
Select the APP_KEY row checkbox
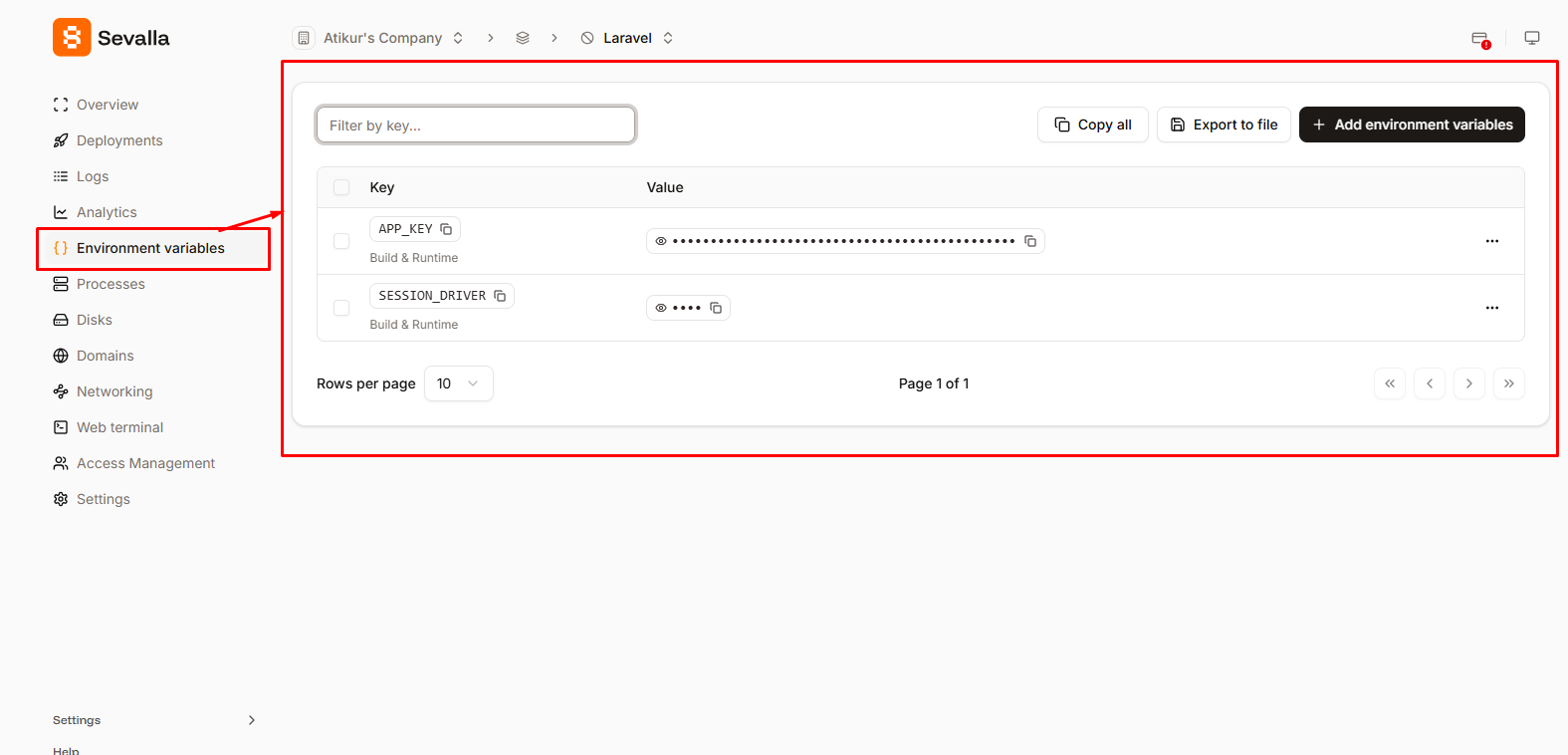point(341,241)
